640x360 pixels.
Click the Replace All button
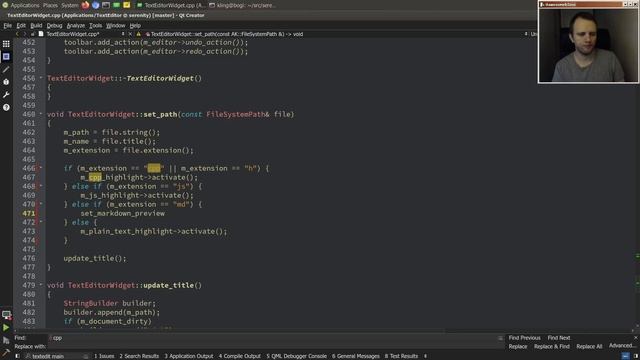click(x=589, y=347)
